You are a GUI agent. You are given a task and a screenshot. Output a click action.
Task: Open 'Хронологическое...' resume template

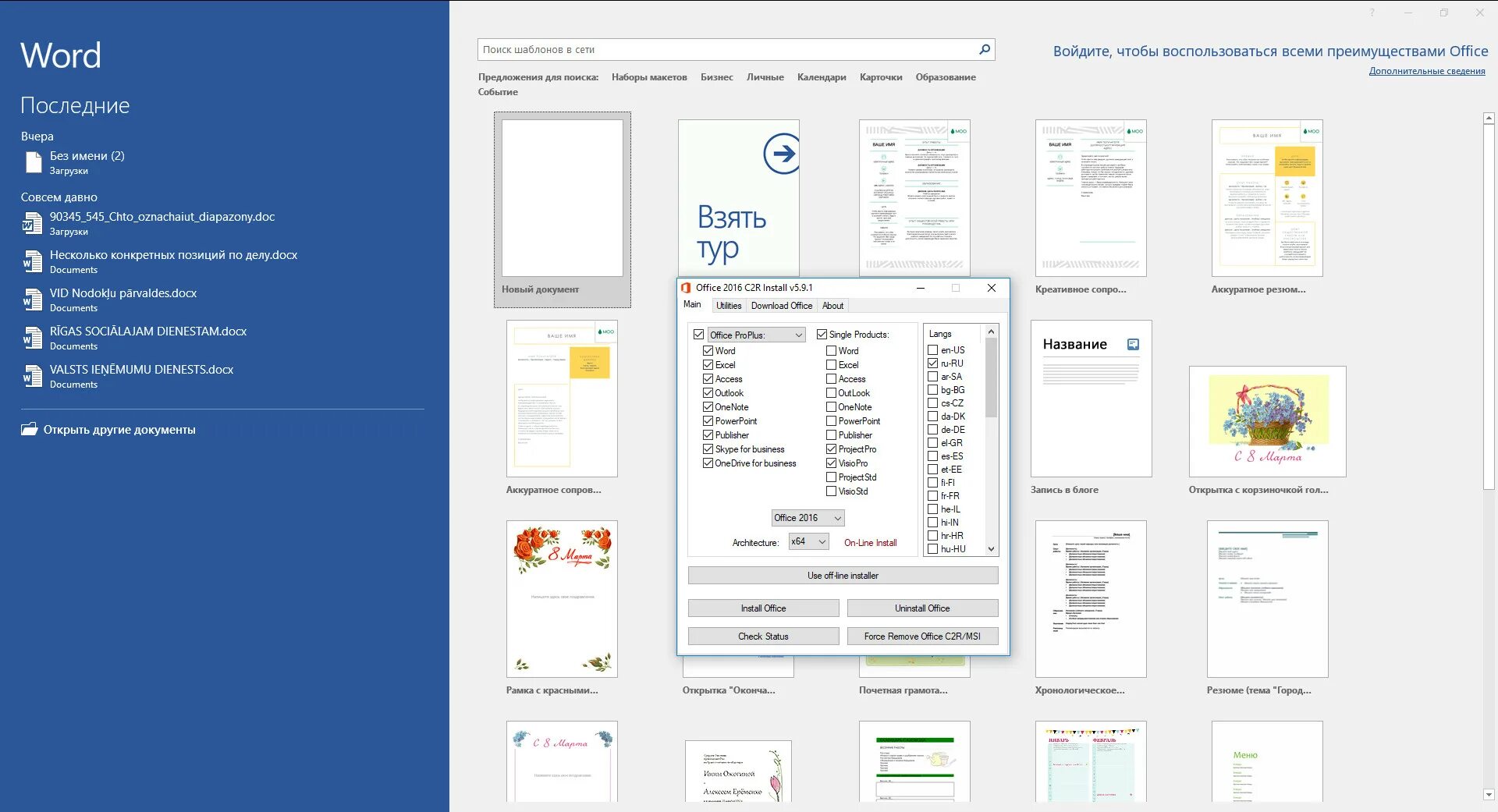point(1091,599)
